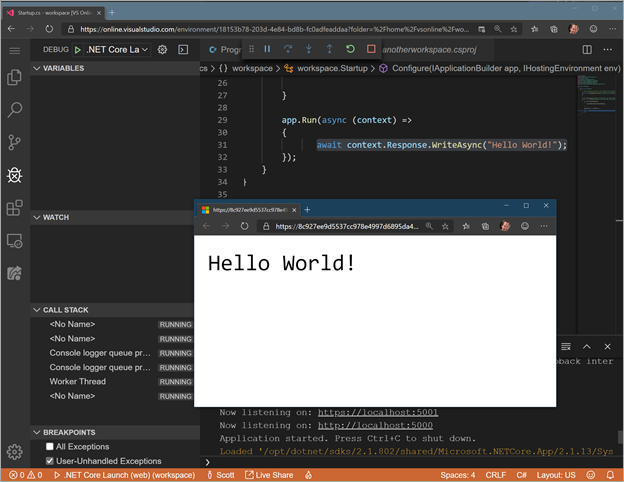Collapse the VARIABLES section

click(115, 68)
